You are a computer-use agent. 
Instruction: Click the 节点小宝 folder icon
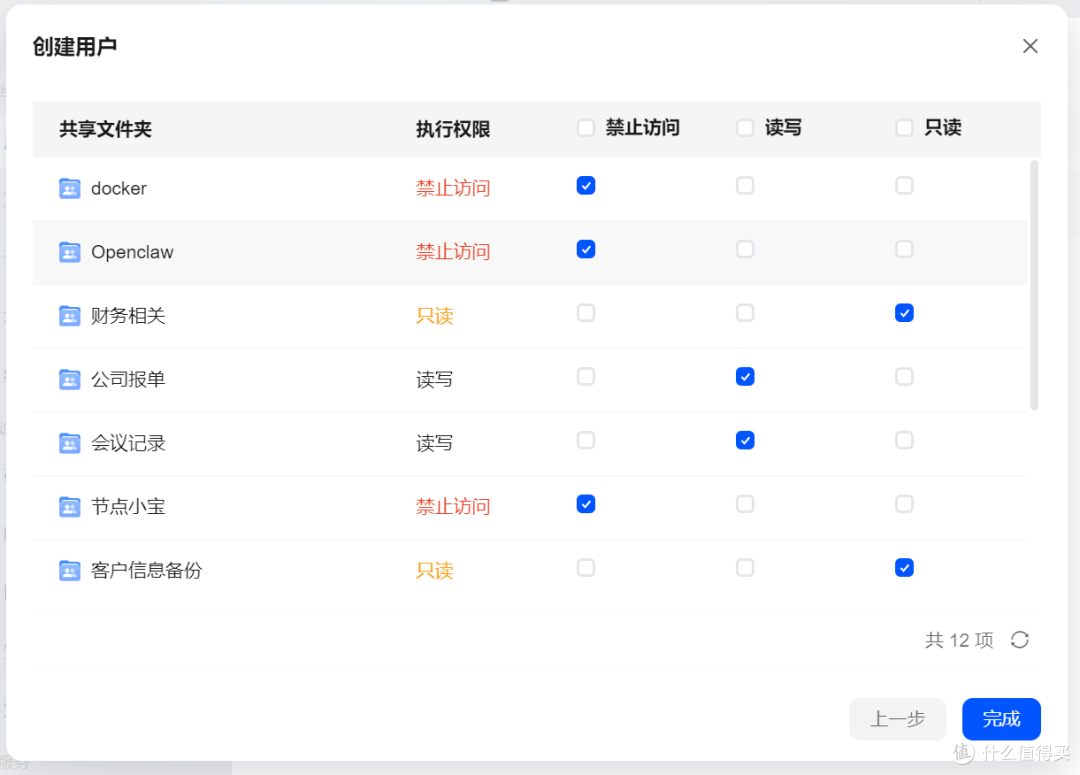(70, 507)
